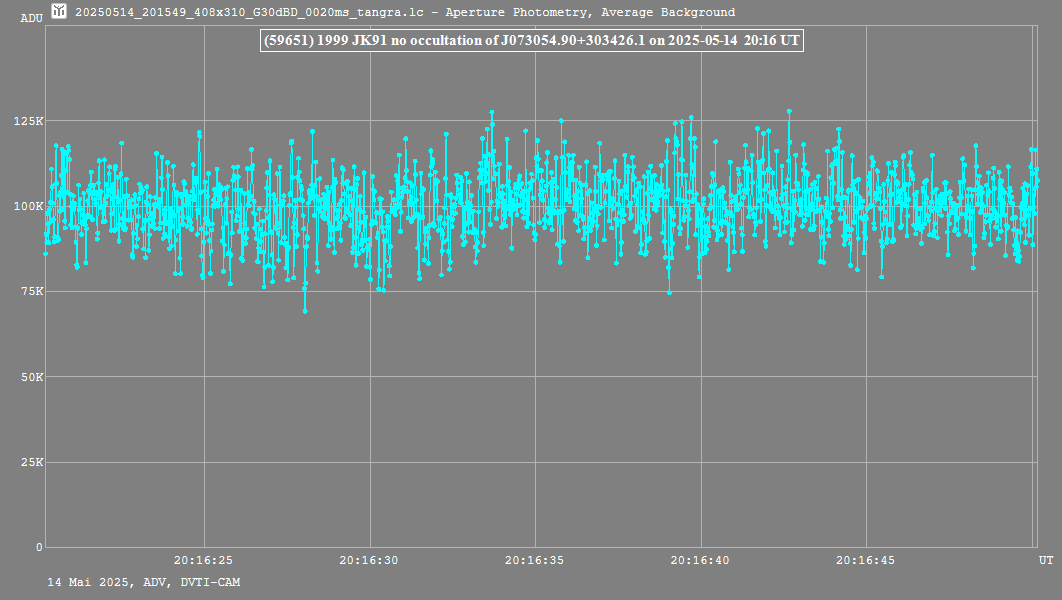Click the 125K y-axis label
1062x600 pixels.
(28, 121)
